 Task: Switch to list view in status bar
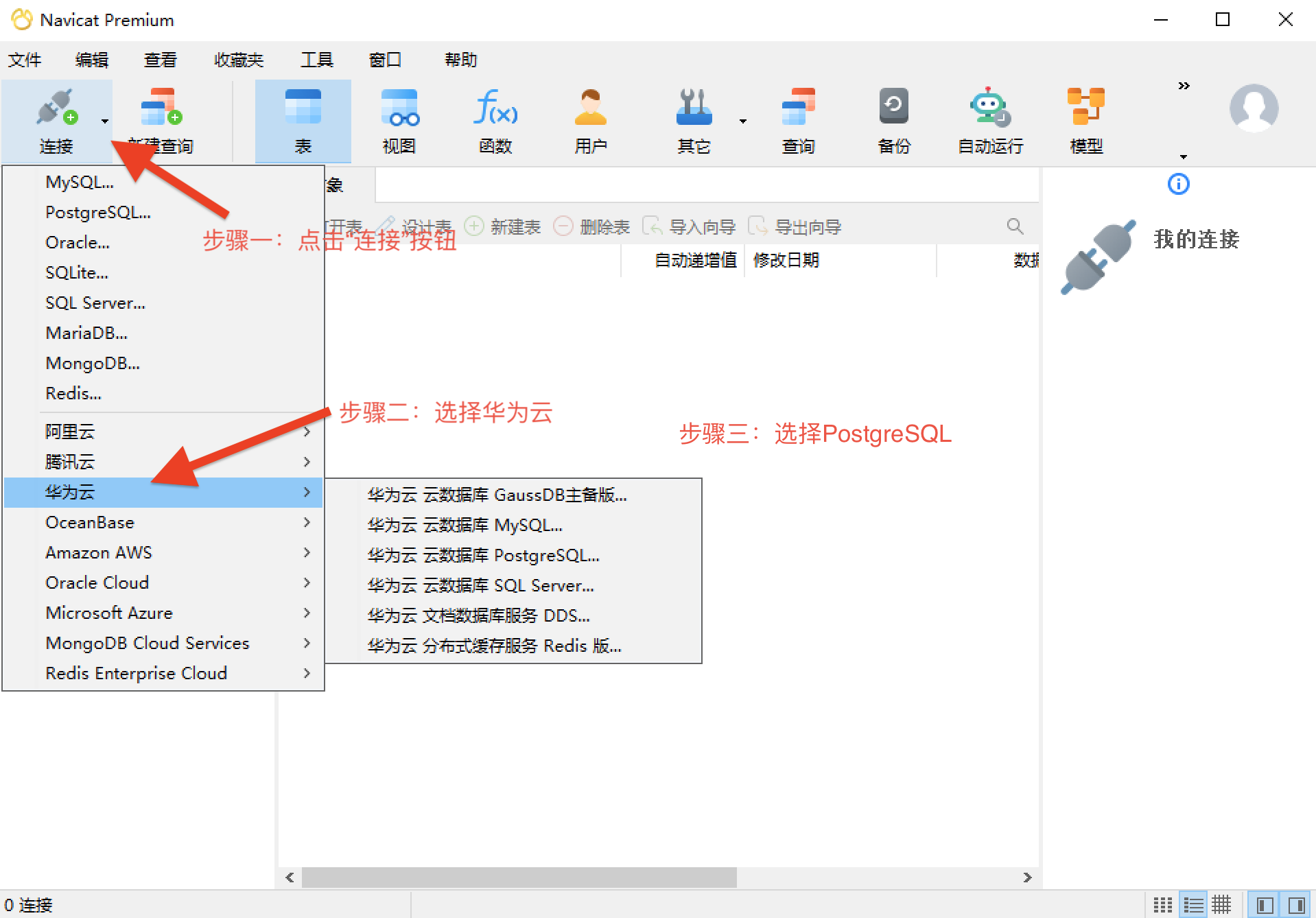pyautogui.click(x=1193, y=905)
